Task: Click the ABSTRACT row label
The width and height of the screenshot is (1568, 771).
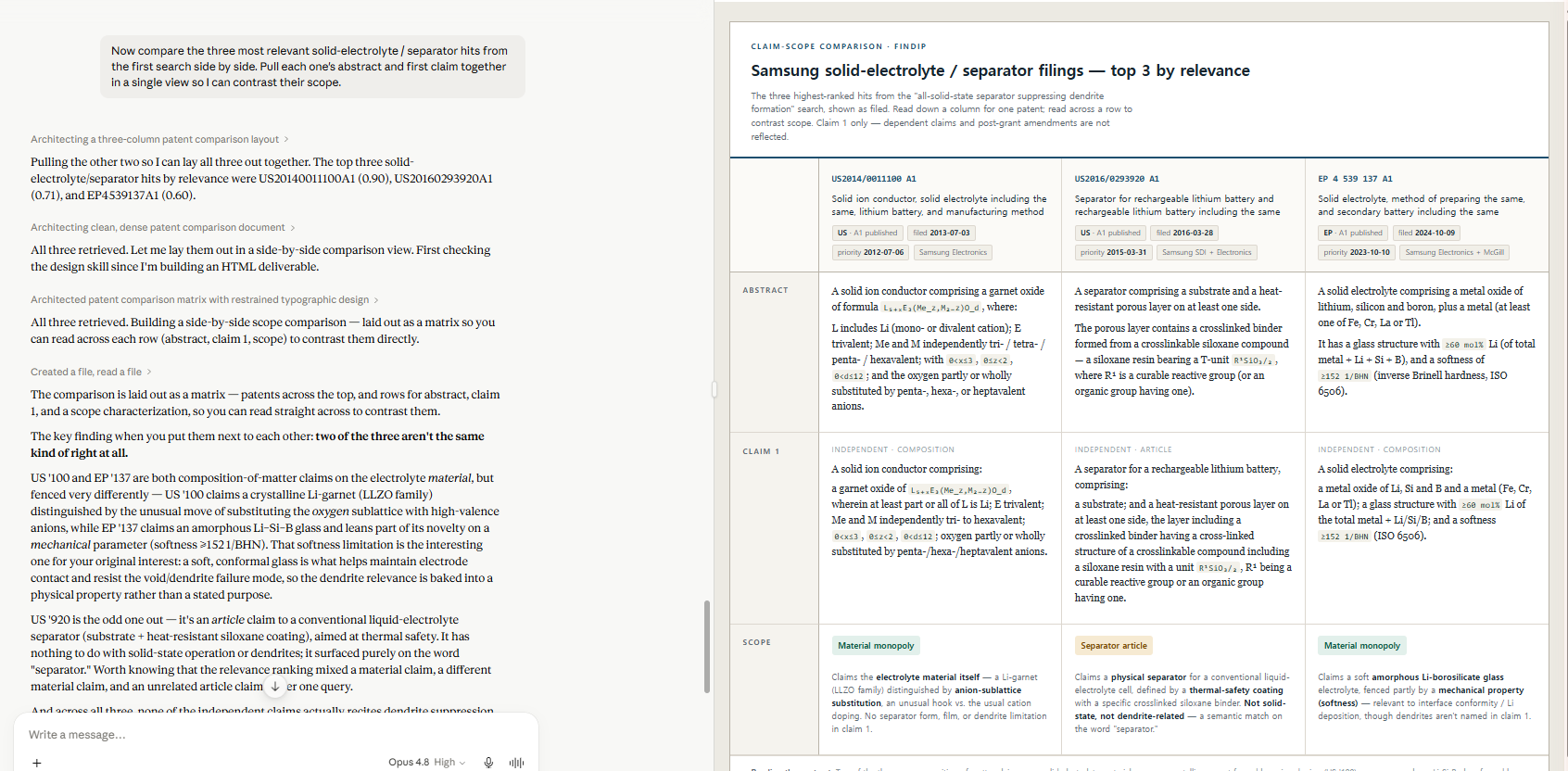Action: 765,291
